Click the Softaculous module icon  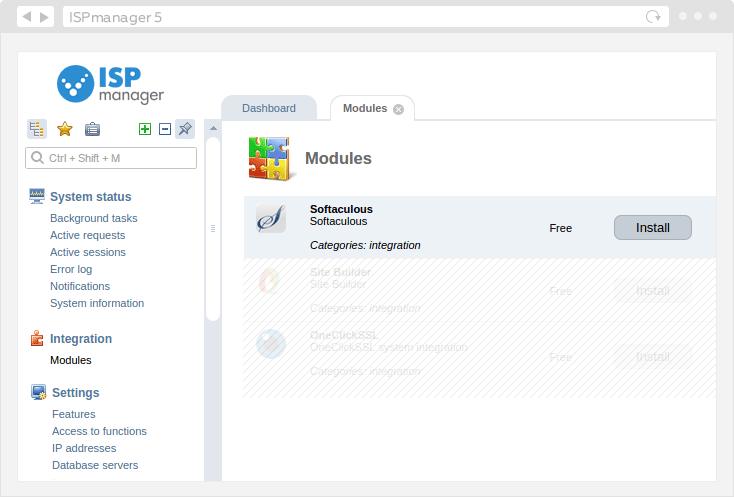(x=271, y=220)
